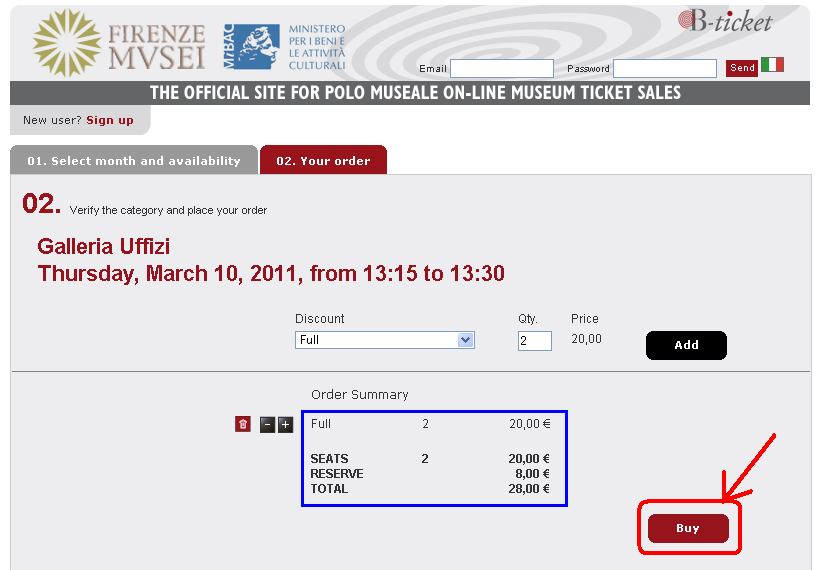Focus the Password input field
Viewport: 820px width, 570px height.
click(x=664, y=69)
